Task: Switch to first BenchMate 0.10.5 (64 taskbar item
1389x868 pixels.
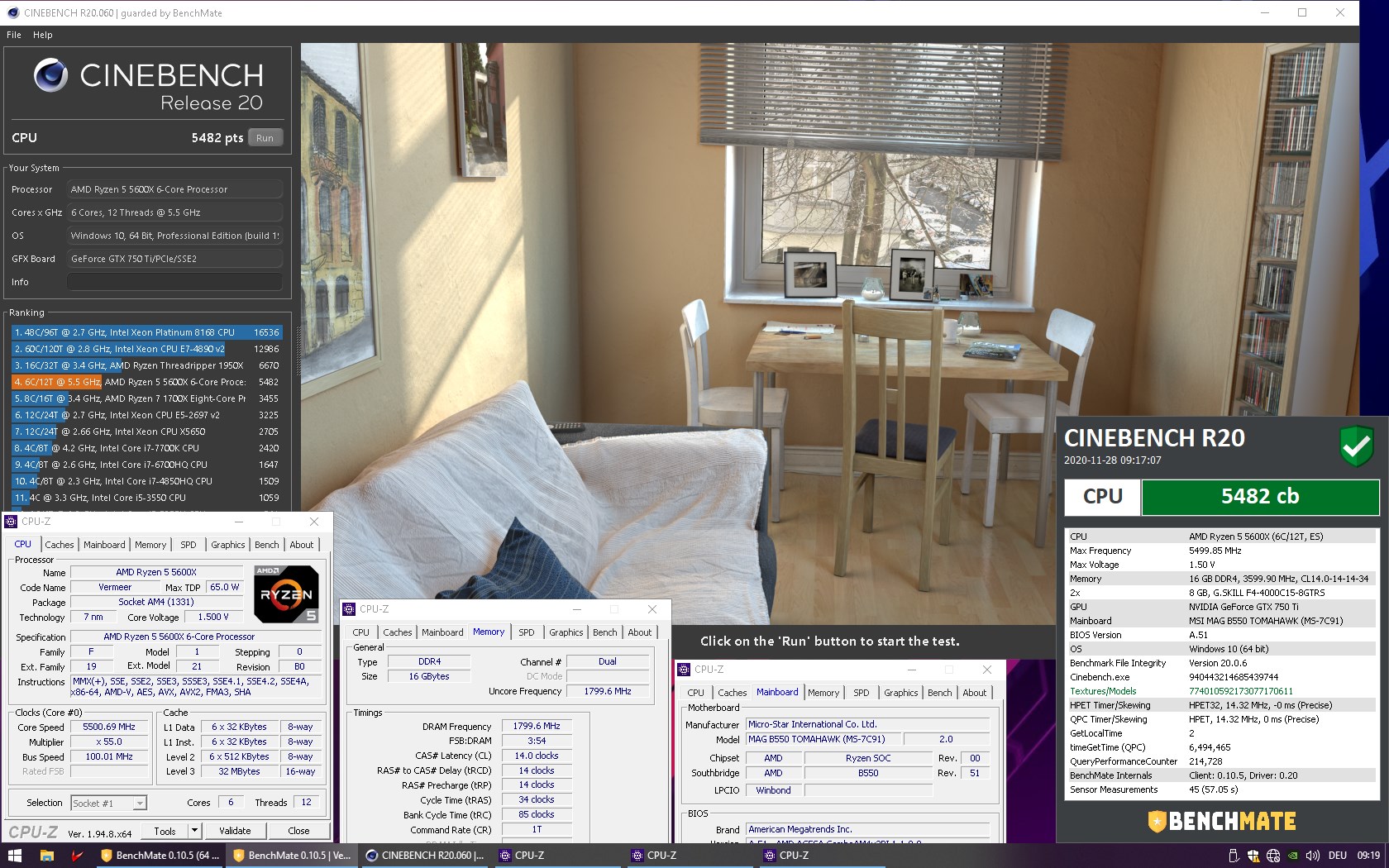Action: [x=159, y=856]
